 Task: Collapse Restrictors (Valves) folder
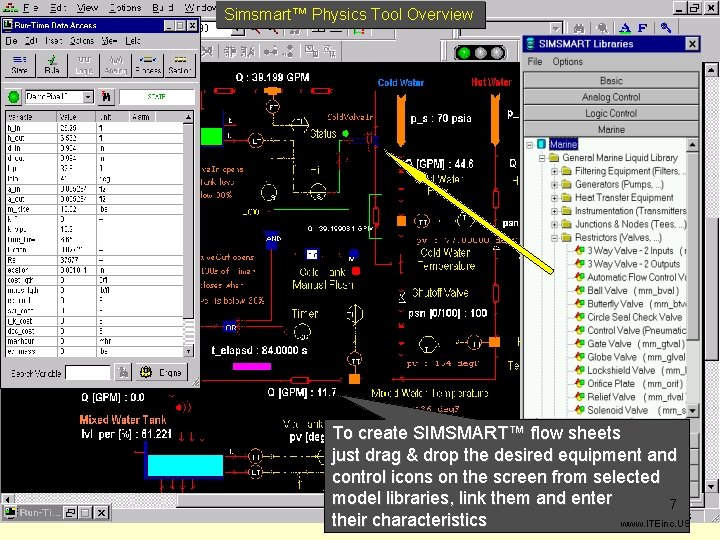(555, 238)
